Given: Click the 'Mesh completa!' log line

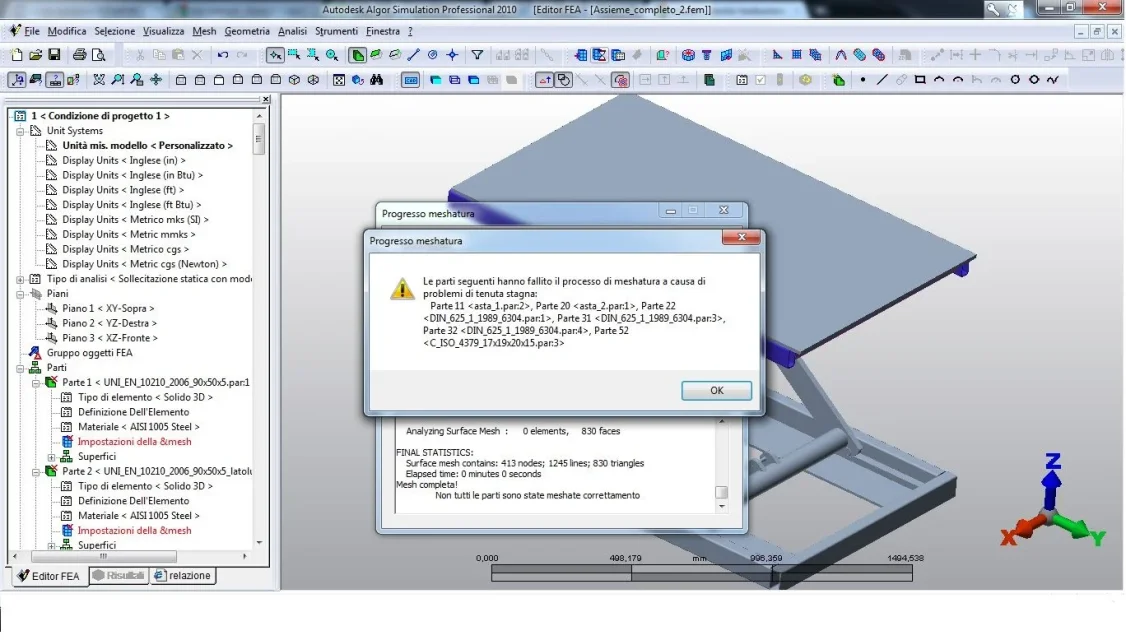Looking at the screenshot, I should 427,485.
